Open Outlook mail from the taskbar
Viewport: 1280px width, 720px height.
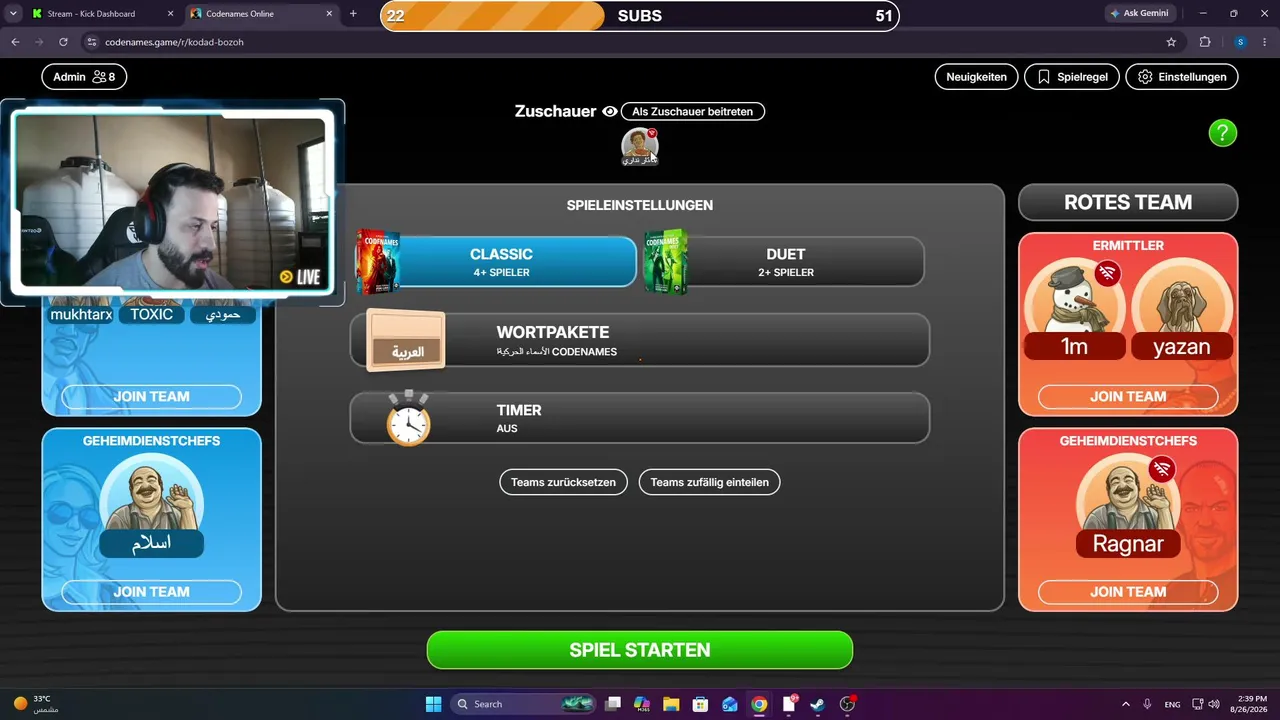(730, 704)
